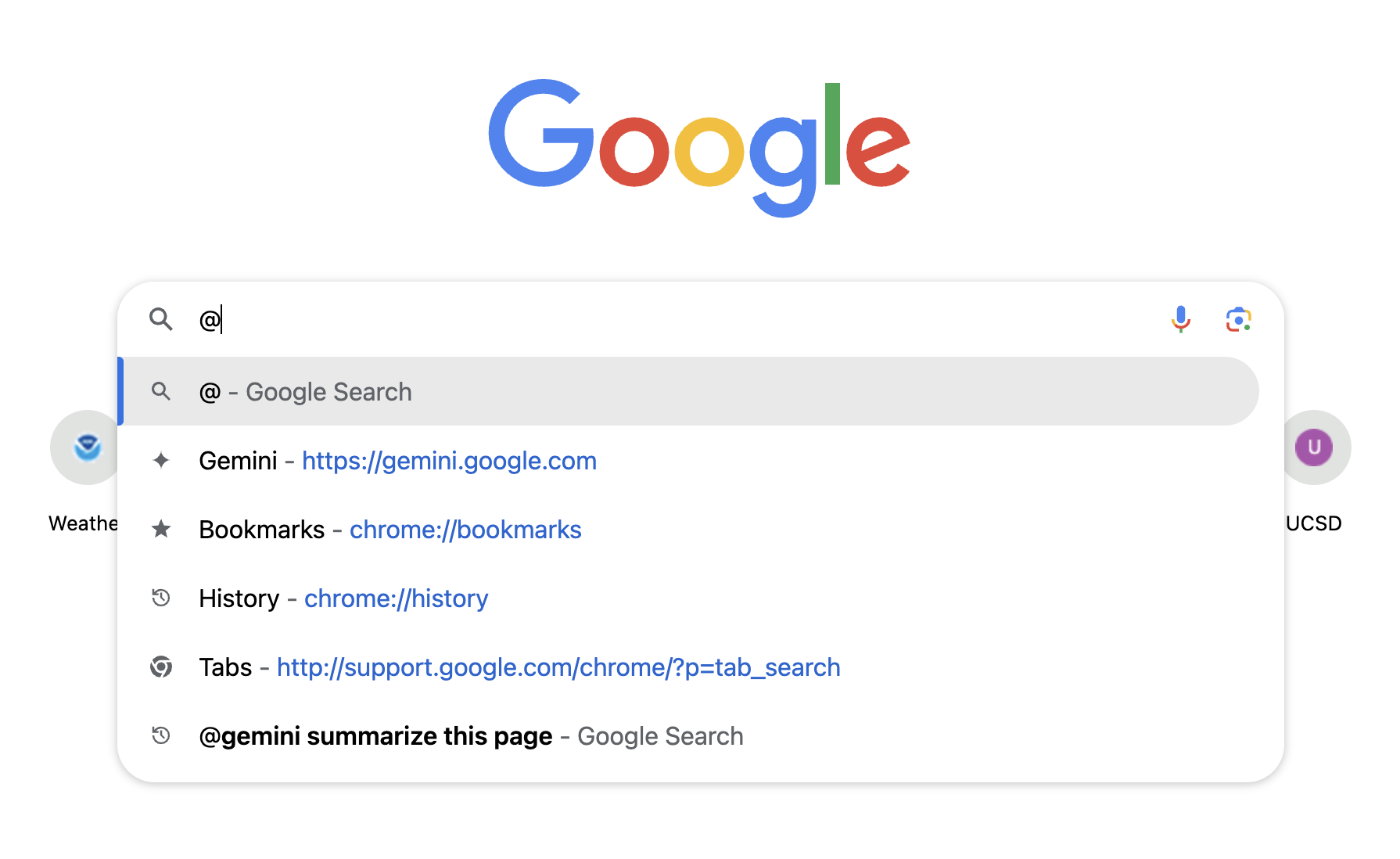Open Gemini via its suggestion link
This screenshot has height=859, width=1400.
tap(449, 461)
